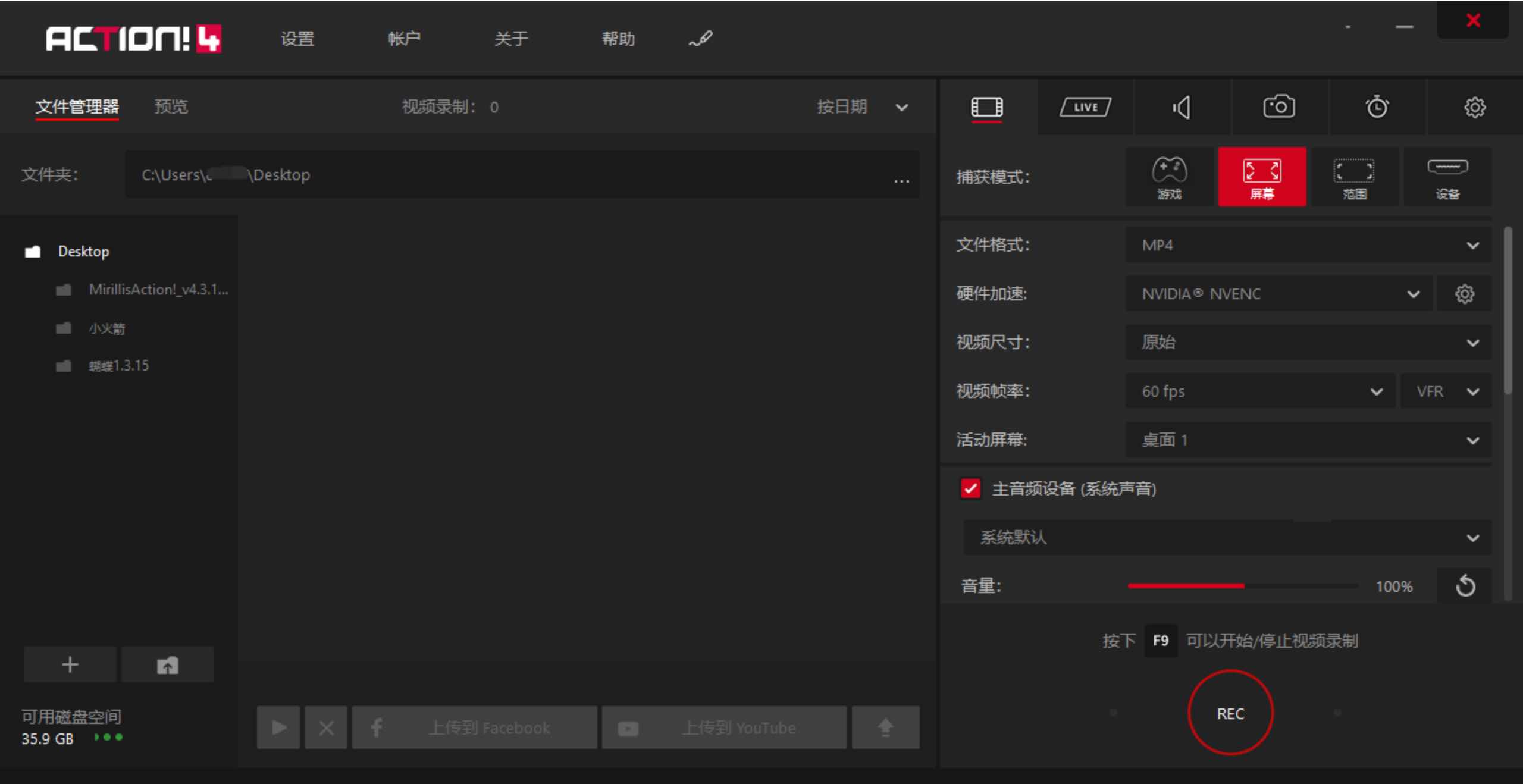Select the 游戏 game capture mode
This screenshot has height=784, width=1523.
[x=1169, y=177]
